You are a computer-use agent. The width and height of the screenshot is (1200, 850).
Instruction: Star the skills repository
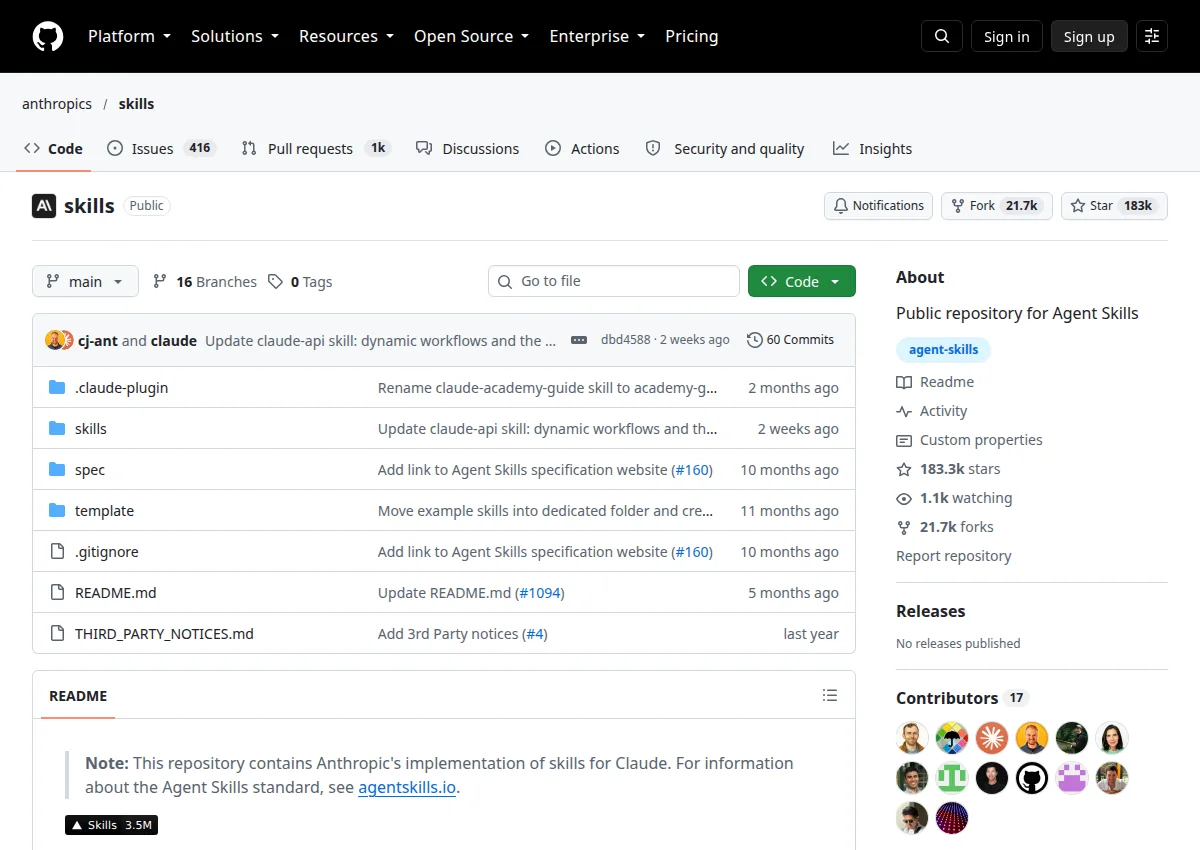pos(1114,206)
